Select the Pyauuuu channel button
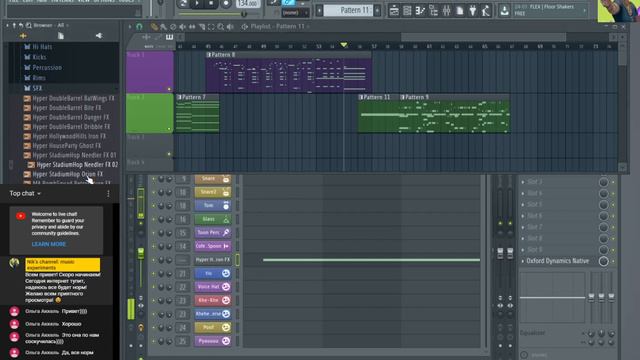 pyautogui.click(x=213, y=341)
